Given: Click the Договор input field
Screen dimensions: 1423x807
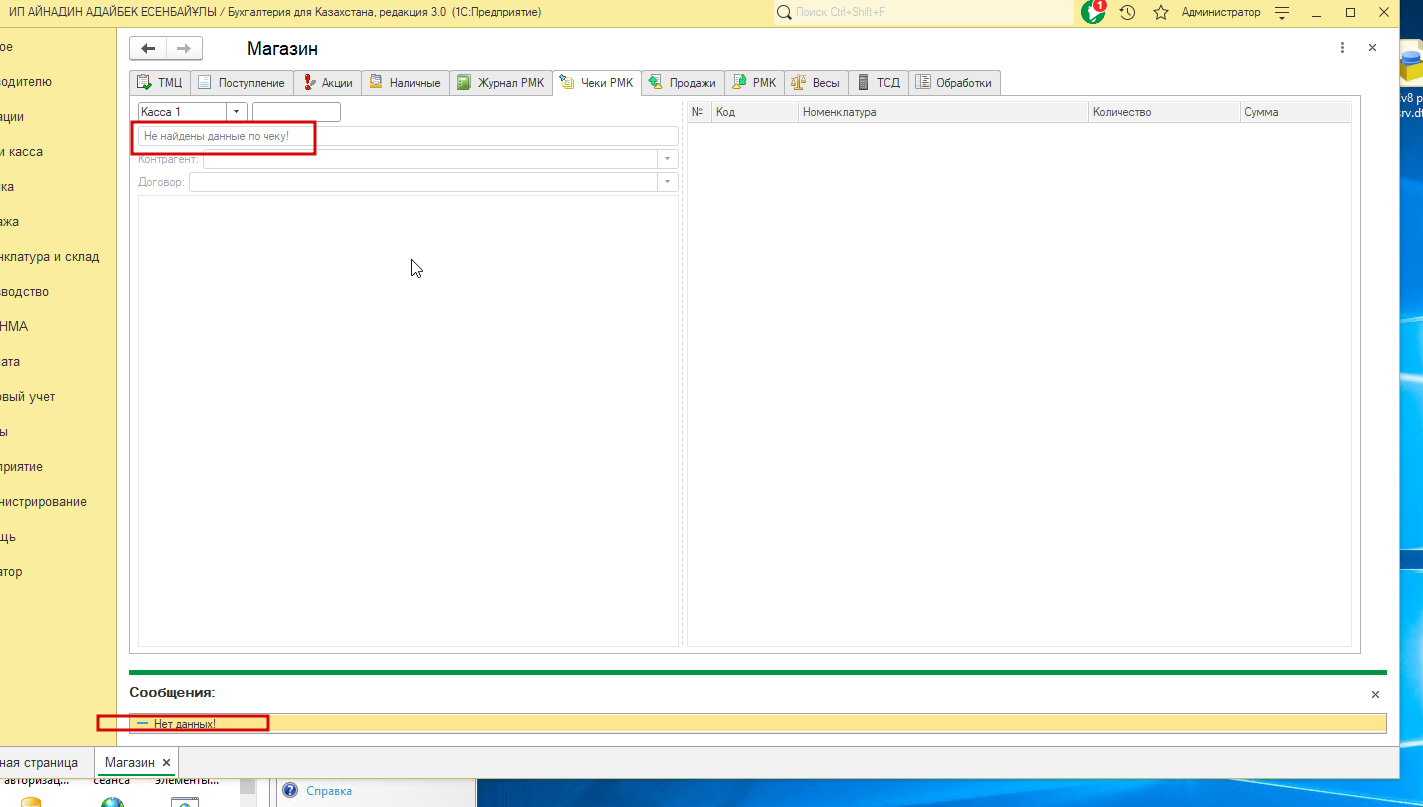Looking at the screenshot, I should pyautogui.click(x=423, y=182).
